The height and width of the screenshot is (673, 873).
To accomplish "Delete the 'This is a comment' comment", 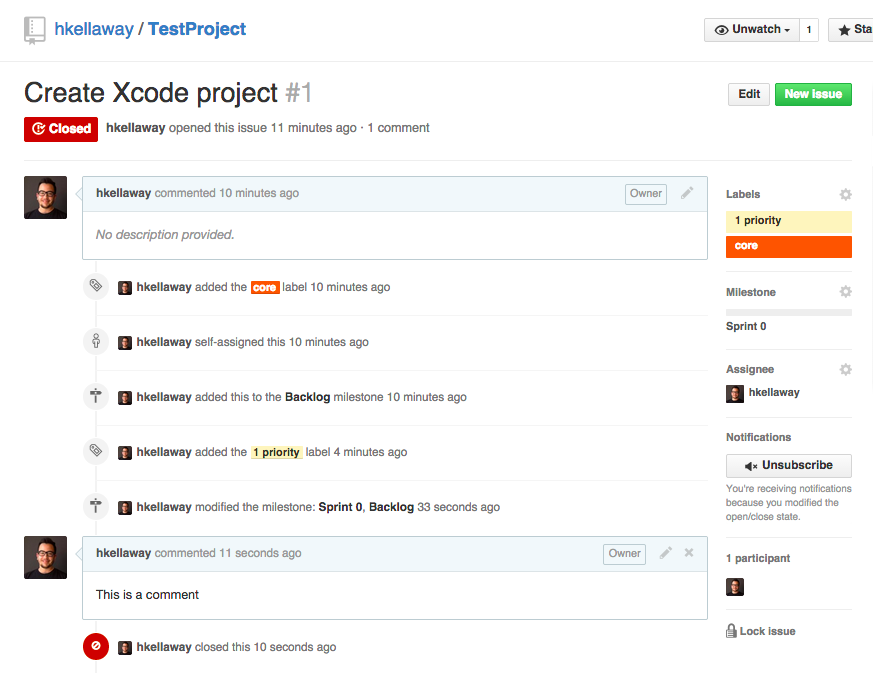I will 689,553.
